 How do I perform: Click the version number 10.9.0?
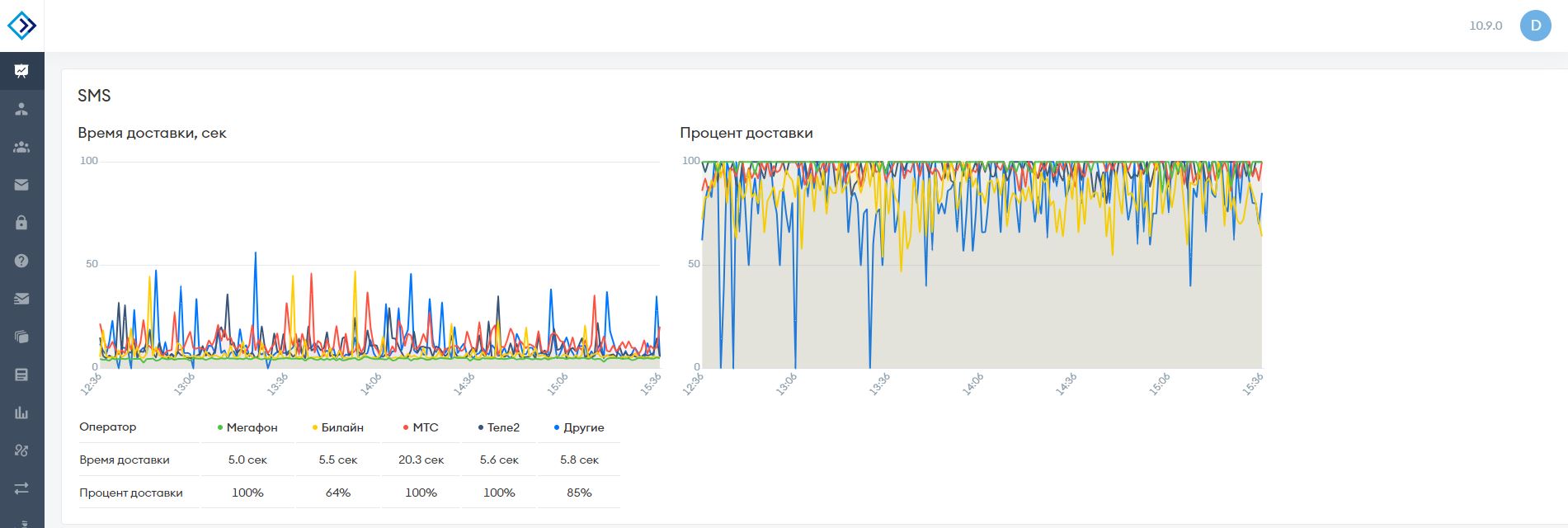point(1486,26)
